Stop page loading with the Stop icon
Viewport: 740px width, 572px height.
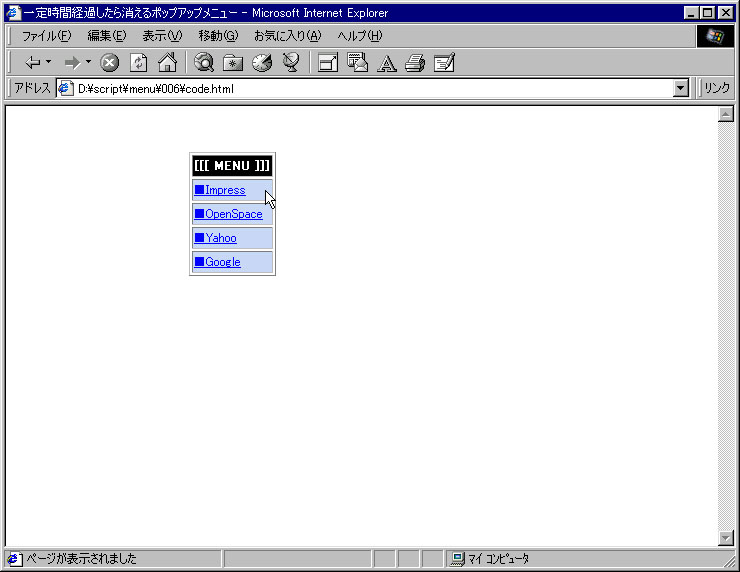tap(109, 62)
